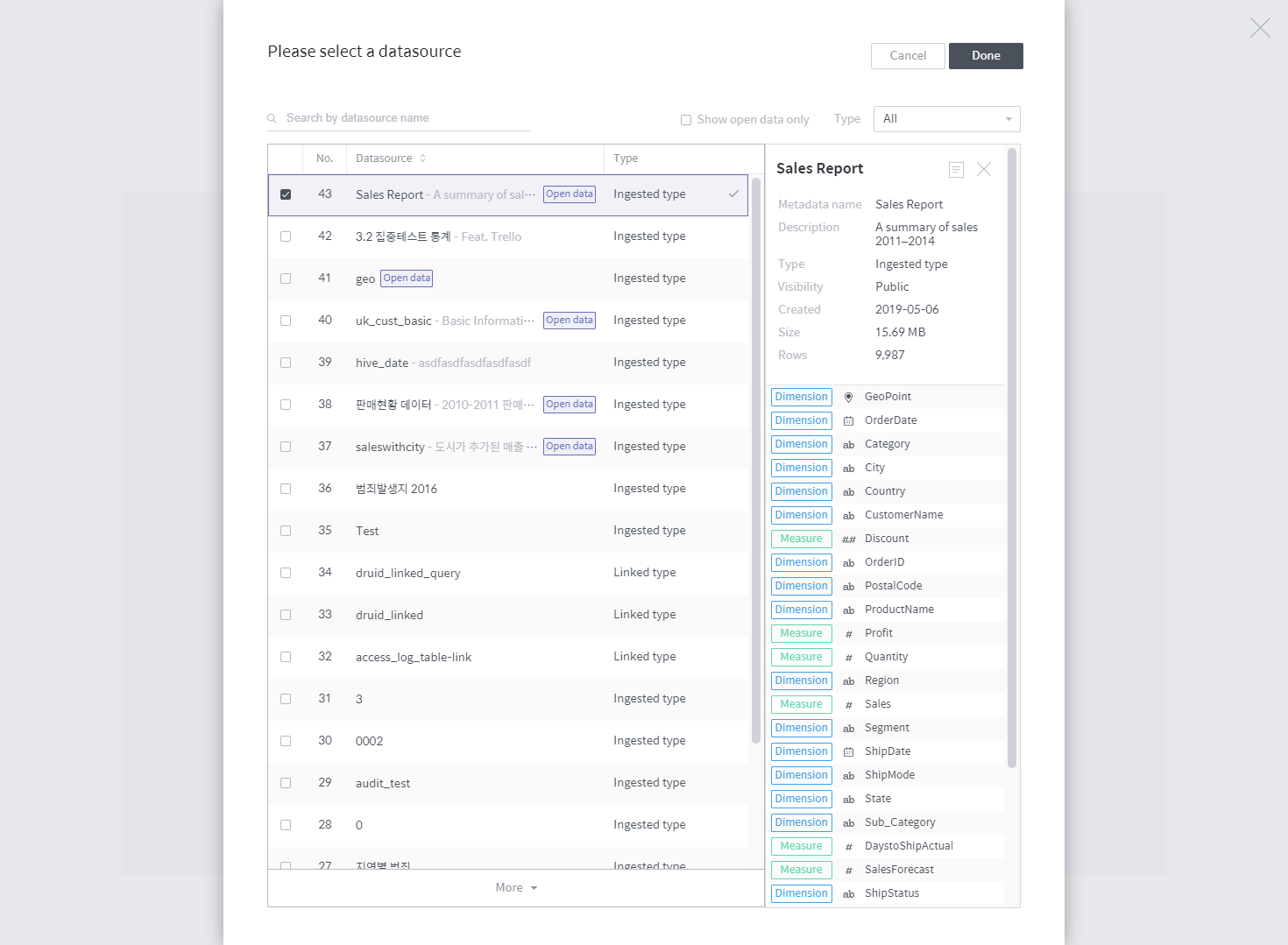Close the Sales Report detail panel
Viewport: 1288px width, 945px height.
(x=984, y=169)
